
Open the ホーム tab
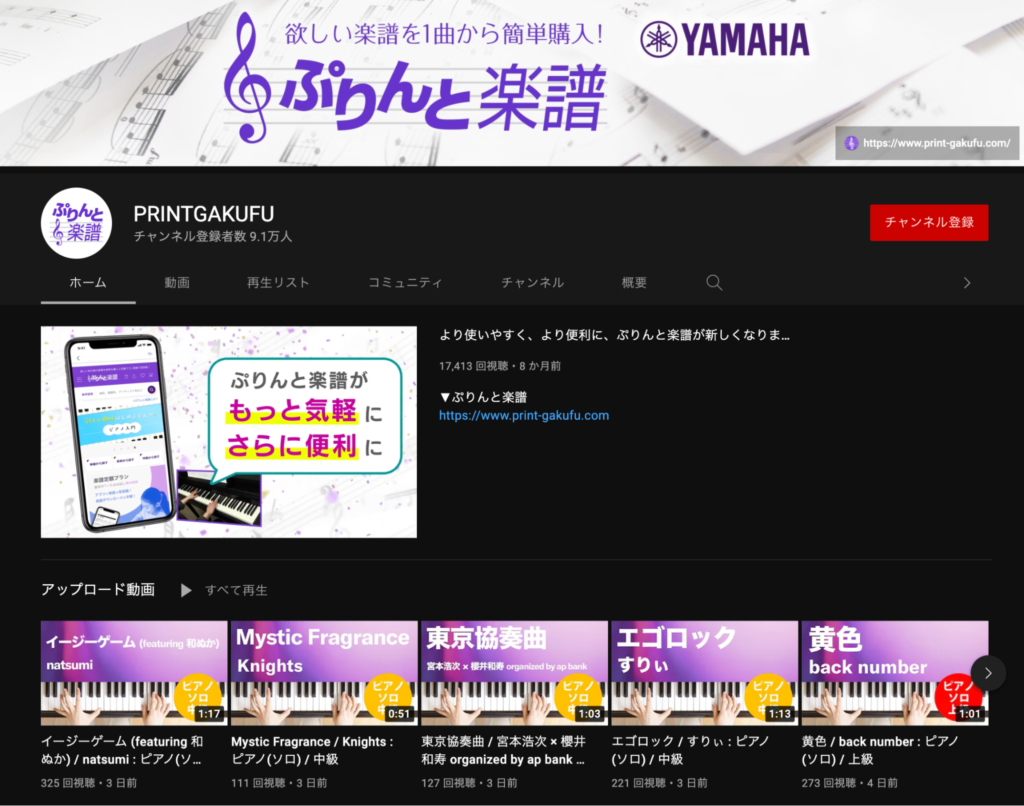[x=88, y=283]
